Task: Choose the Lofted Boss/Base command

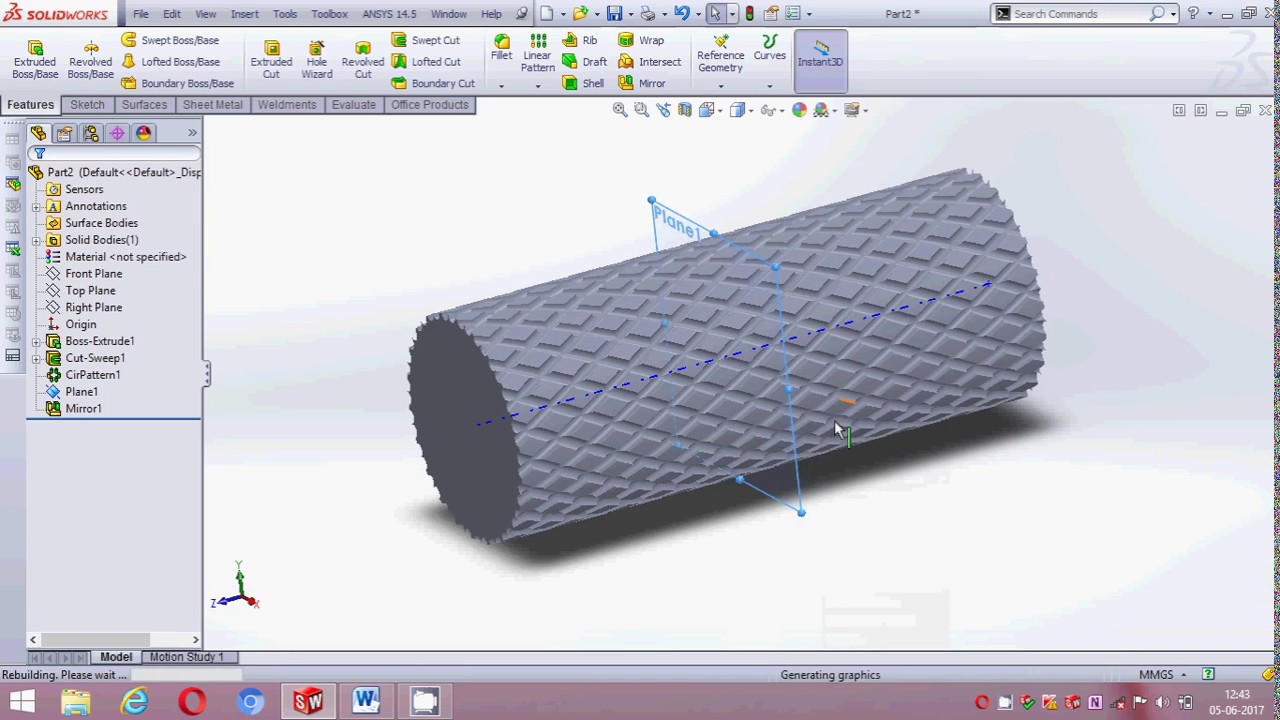Action: [170, 62]
